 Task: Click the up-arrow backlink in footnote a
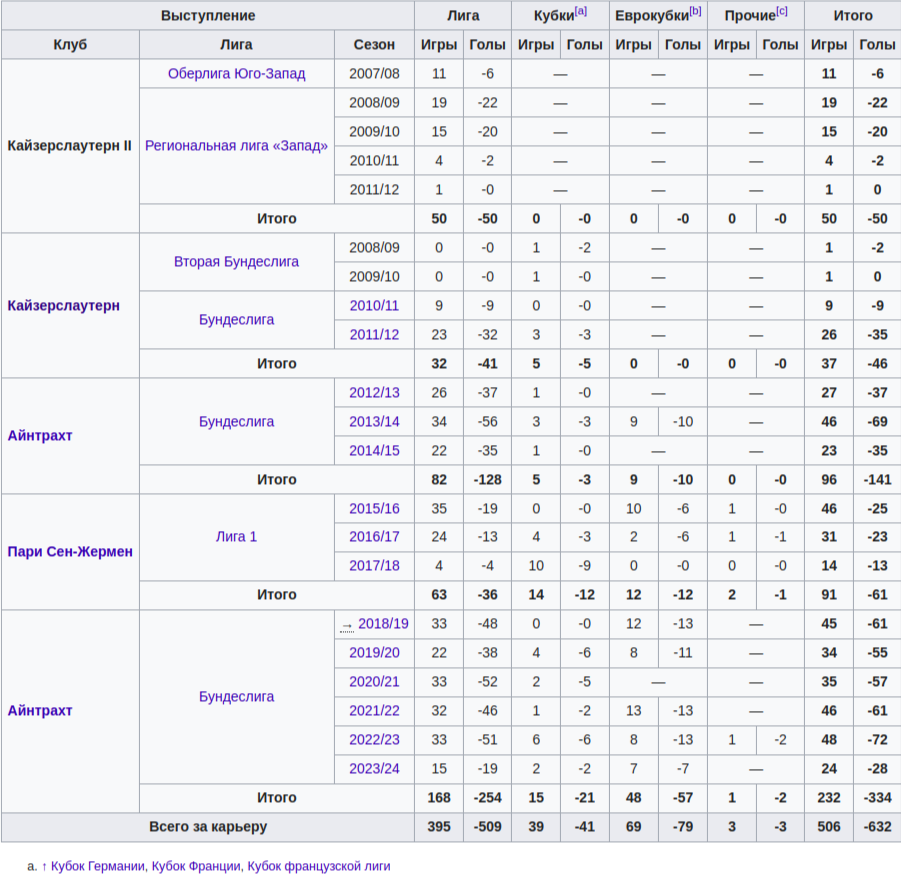(x=44, y=866)
